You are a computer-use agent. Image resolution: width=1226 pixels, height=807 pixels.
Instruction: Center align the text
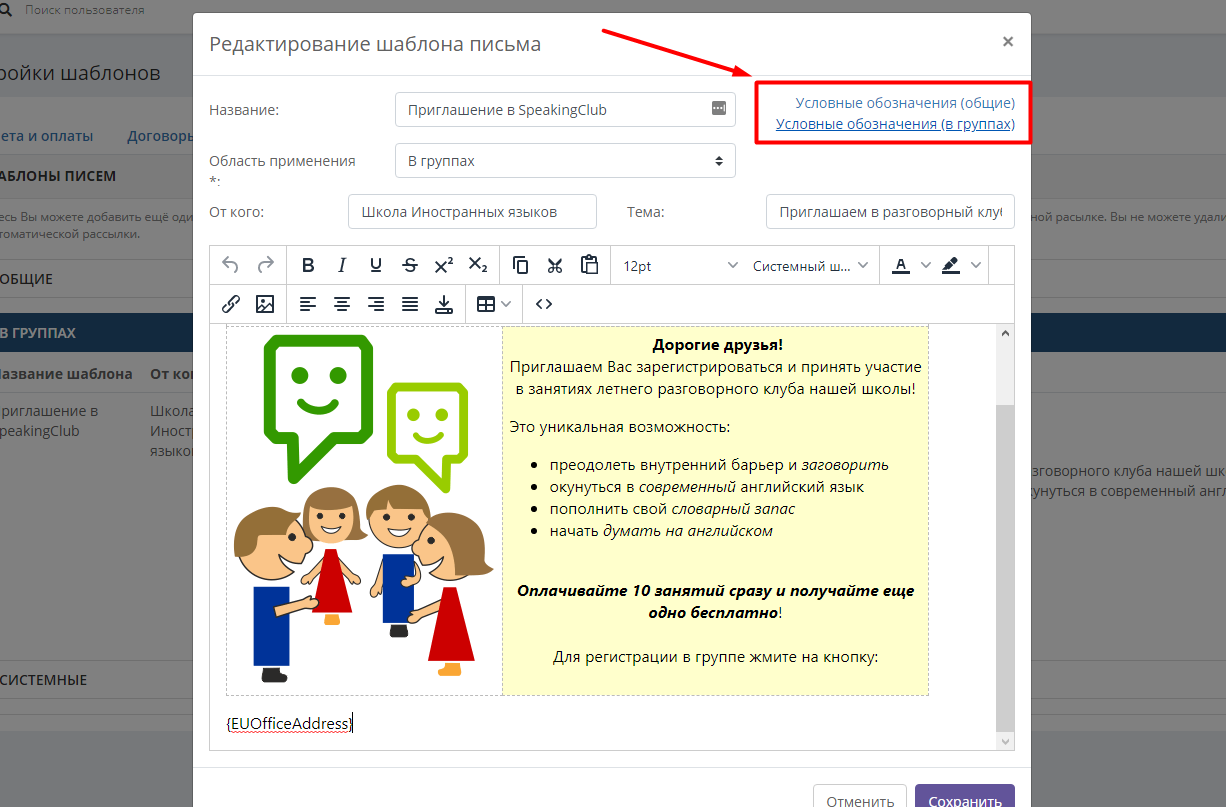click(x=342, y=304)
